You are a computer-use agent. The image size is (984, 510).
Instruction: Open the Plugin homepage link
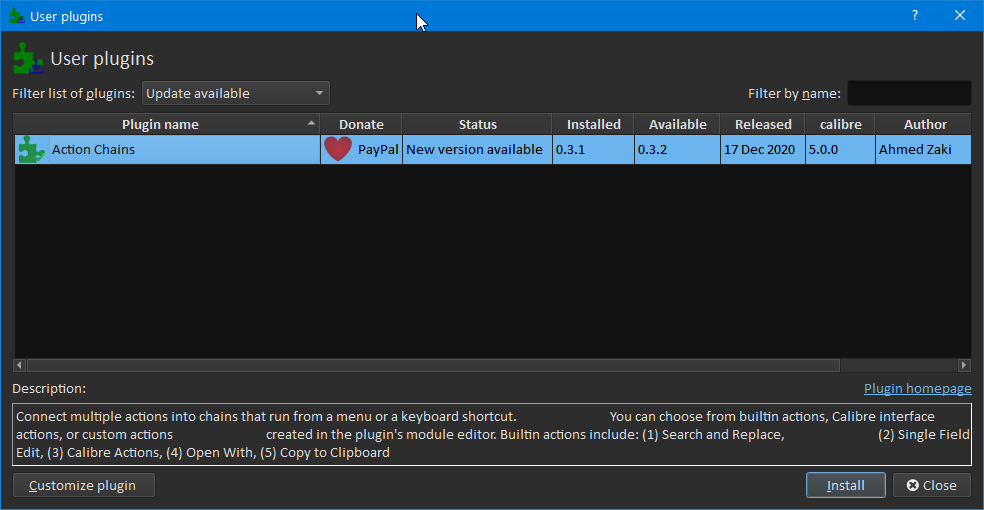tap(917, 389)
